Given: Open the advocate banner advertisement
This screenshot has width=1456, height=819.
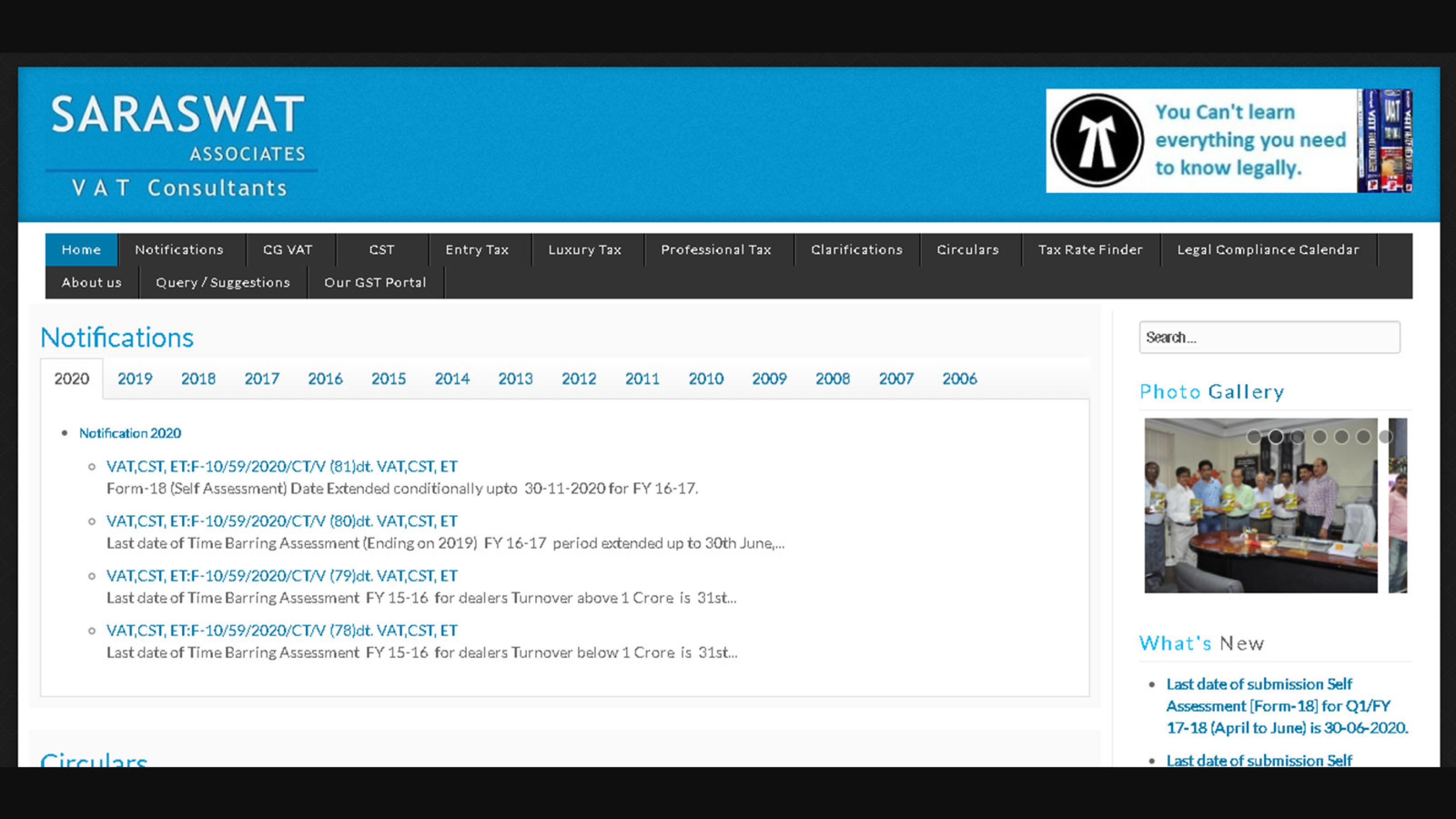Looking at the screenshot, I should pos(1229,140).
